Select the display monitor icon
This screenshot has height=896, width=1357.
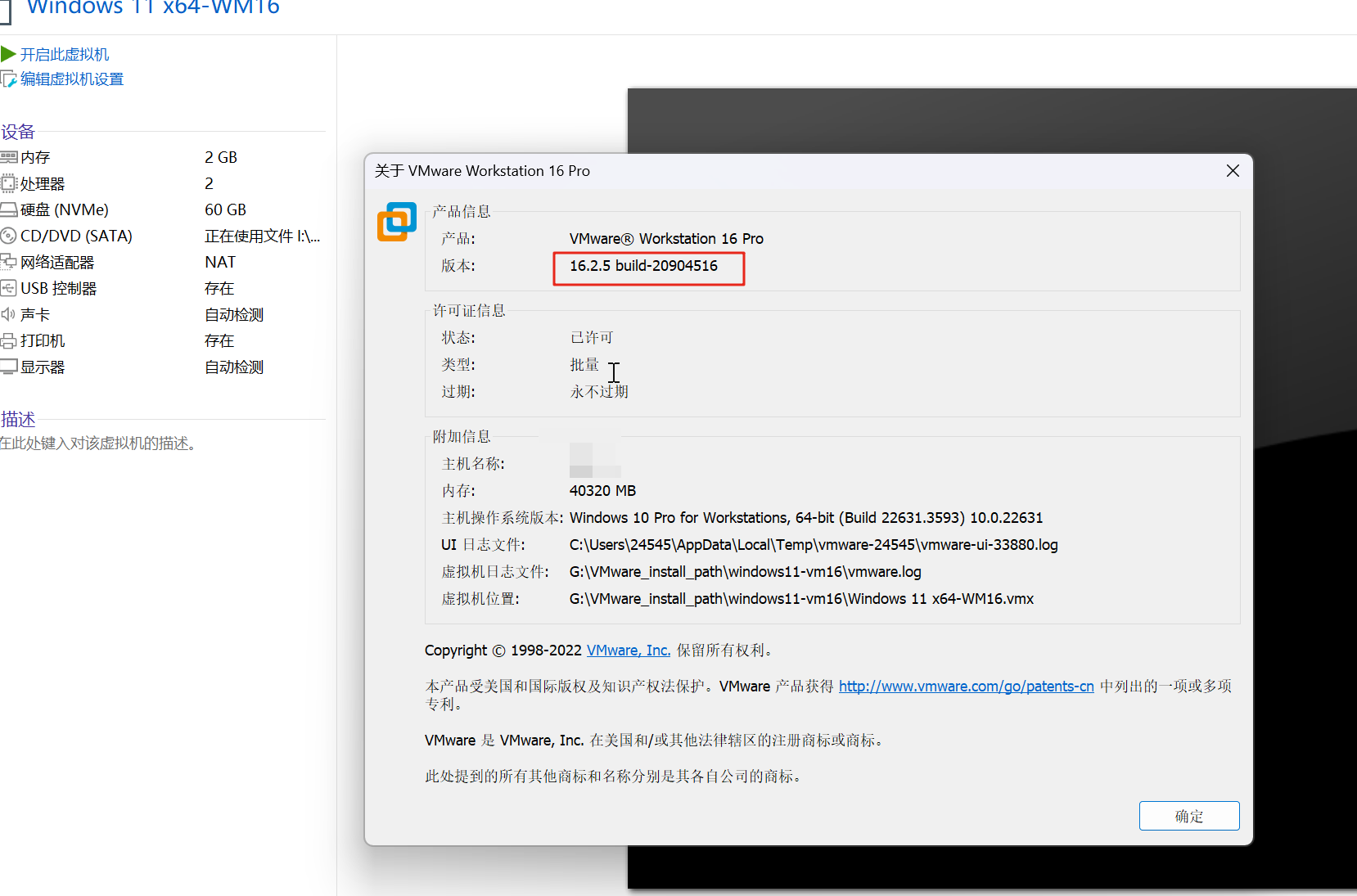pyautogui.click(x=9, y=367)
